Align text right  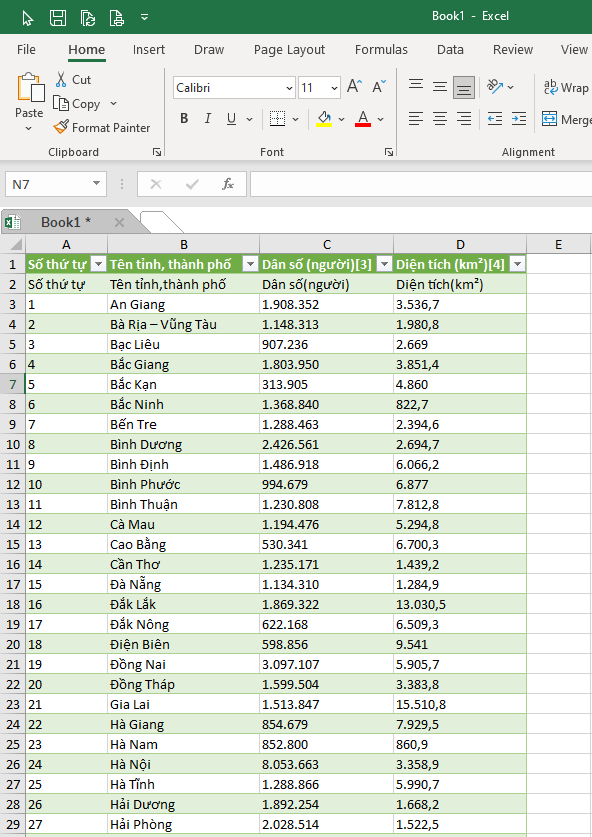tap(464, 119)
